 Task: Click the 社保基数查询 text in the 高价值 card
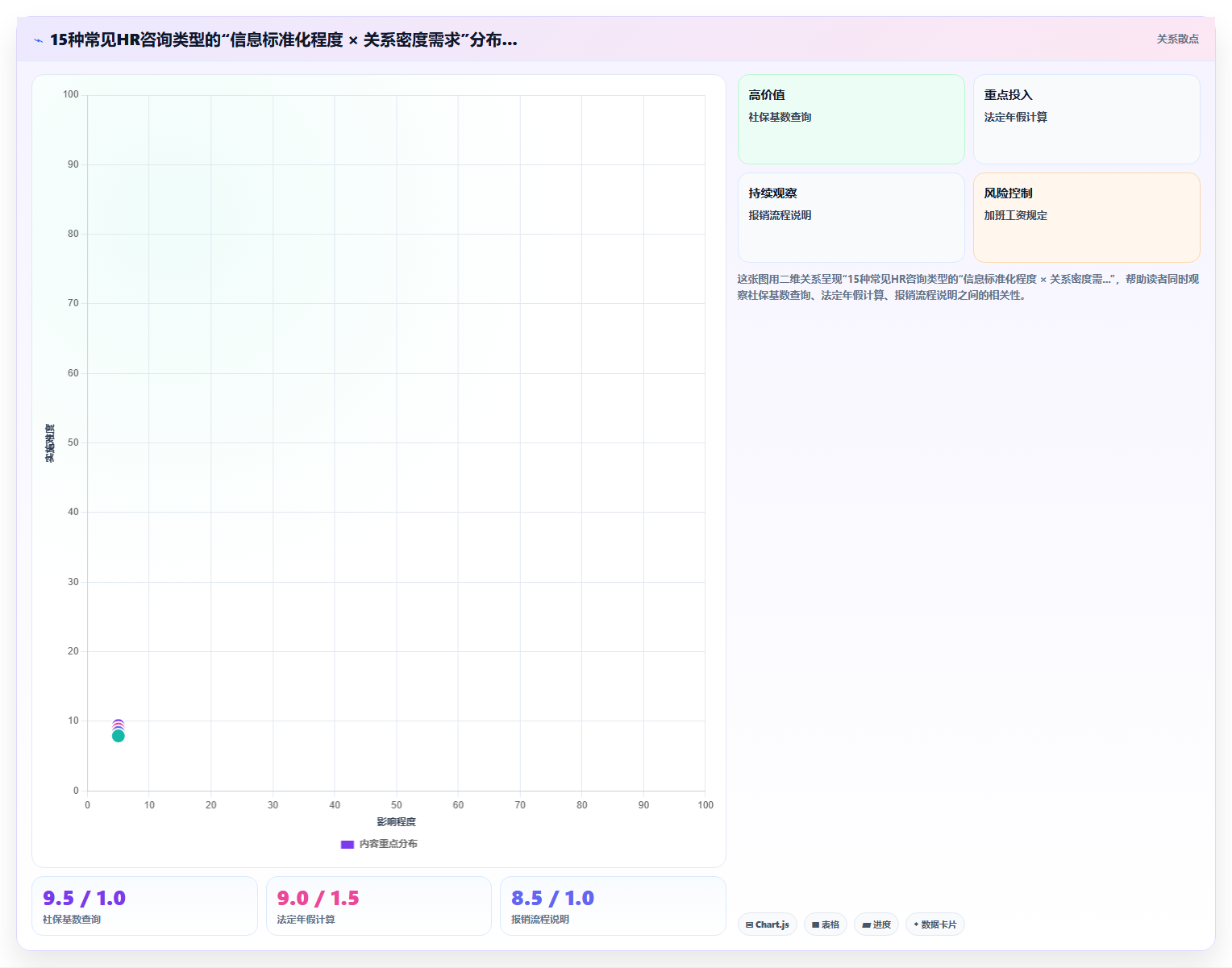tap(780, 118)
